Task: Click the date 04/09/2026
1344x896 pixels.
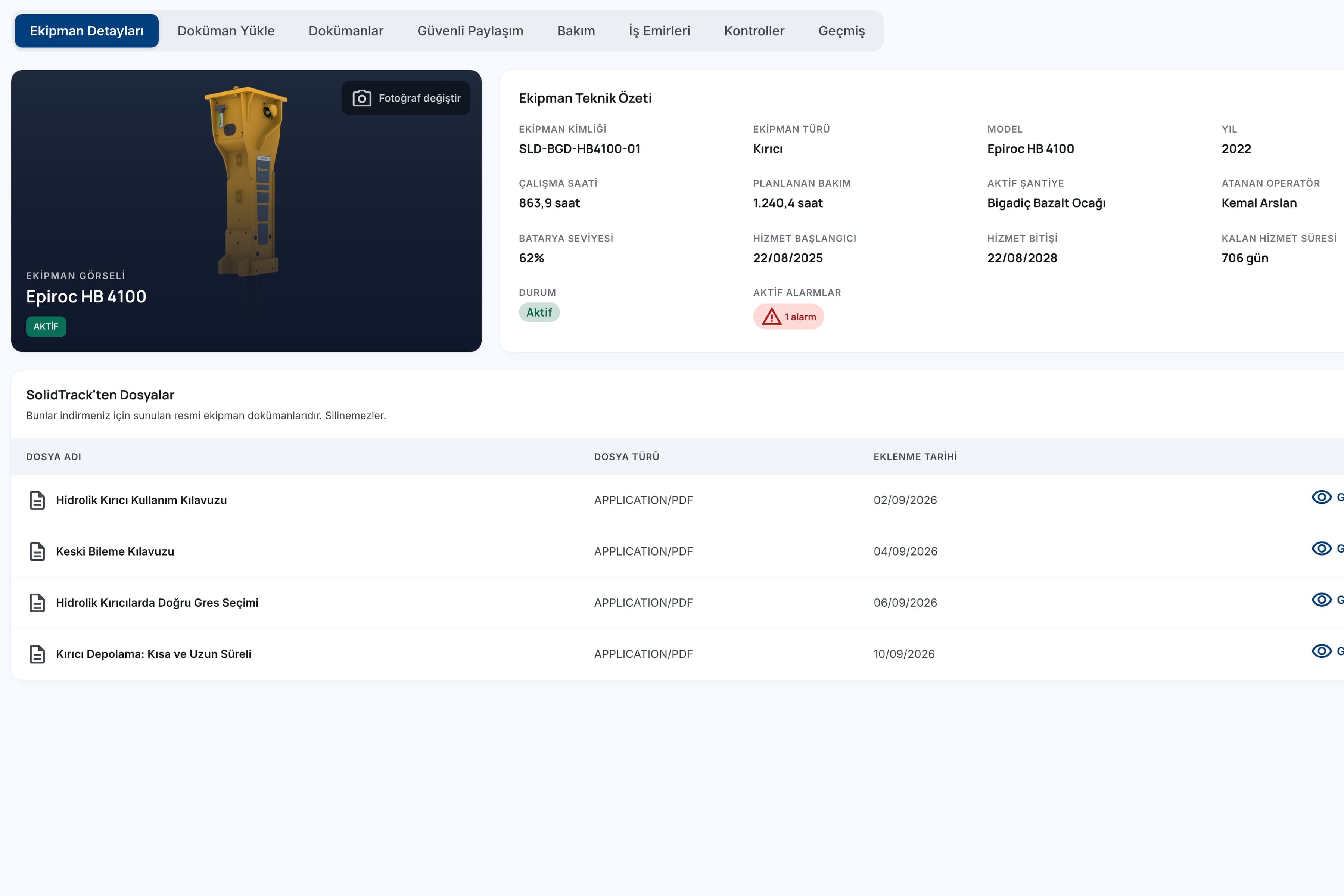Action: 906,551
